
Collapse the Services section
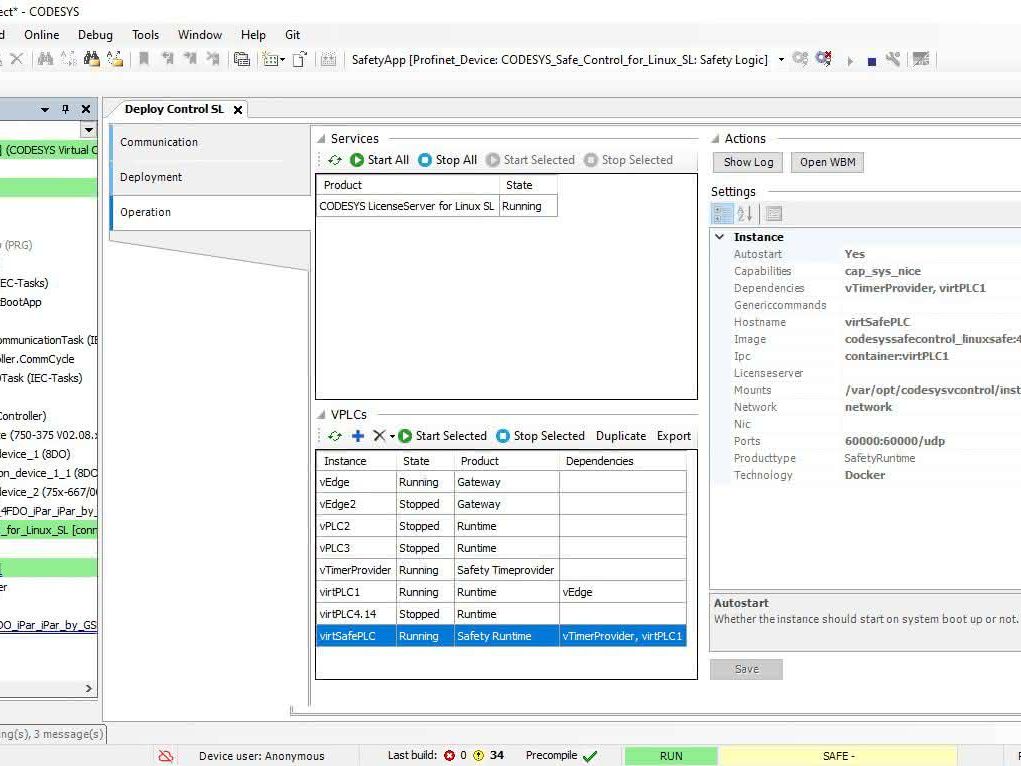(x=321, y=139)
